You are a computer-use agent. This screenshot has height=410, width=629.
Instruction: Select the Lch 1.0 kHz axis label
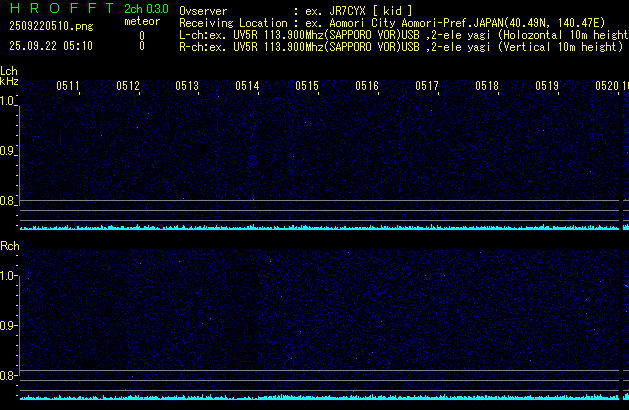point(9,101)
